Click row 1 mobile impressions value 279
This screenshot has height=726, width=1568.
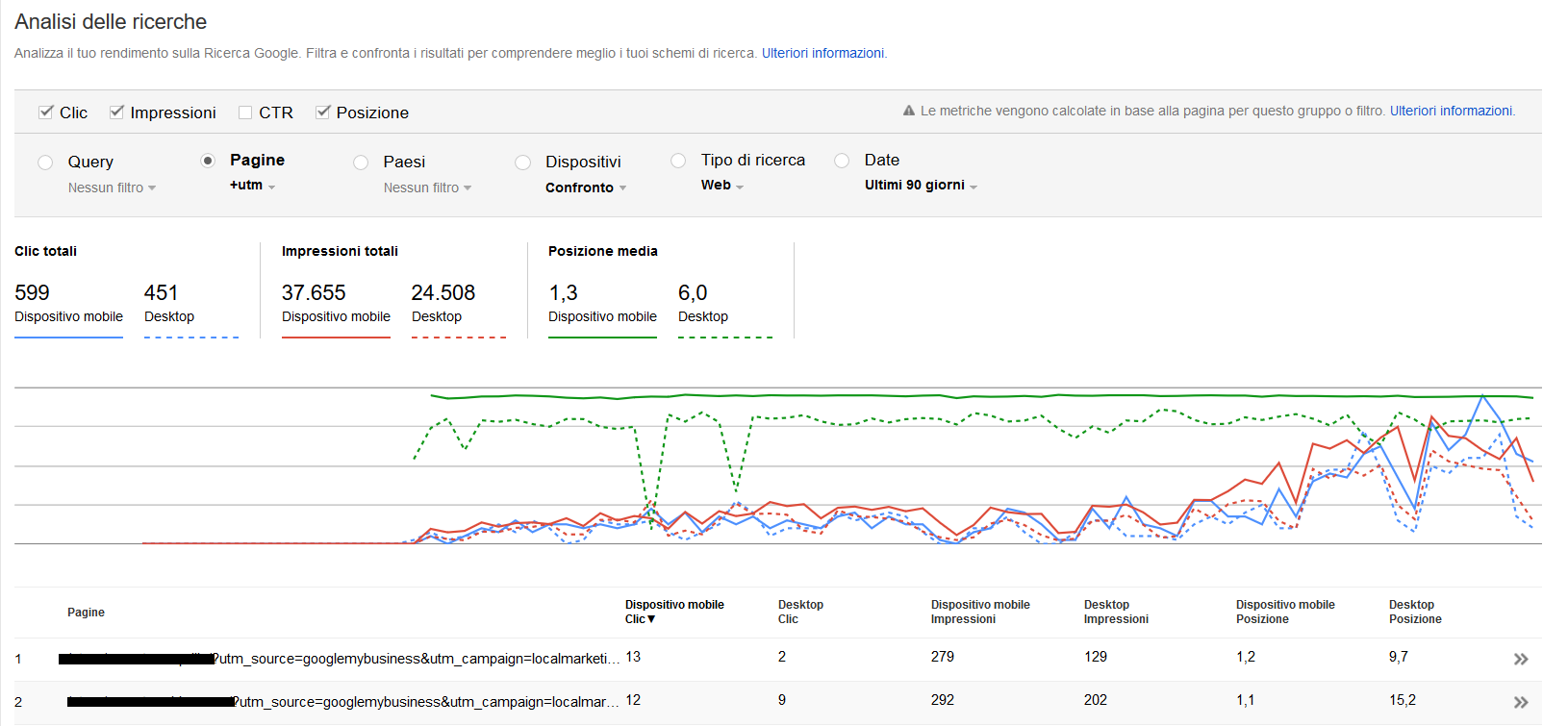(943, 657)
